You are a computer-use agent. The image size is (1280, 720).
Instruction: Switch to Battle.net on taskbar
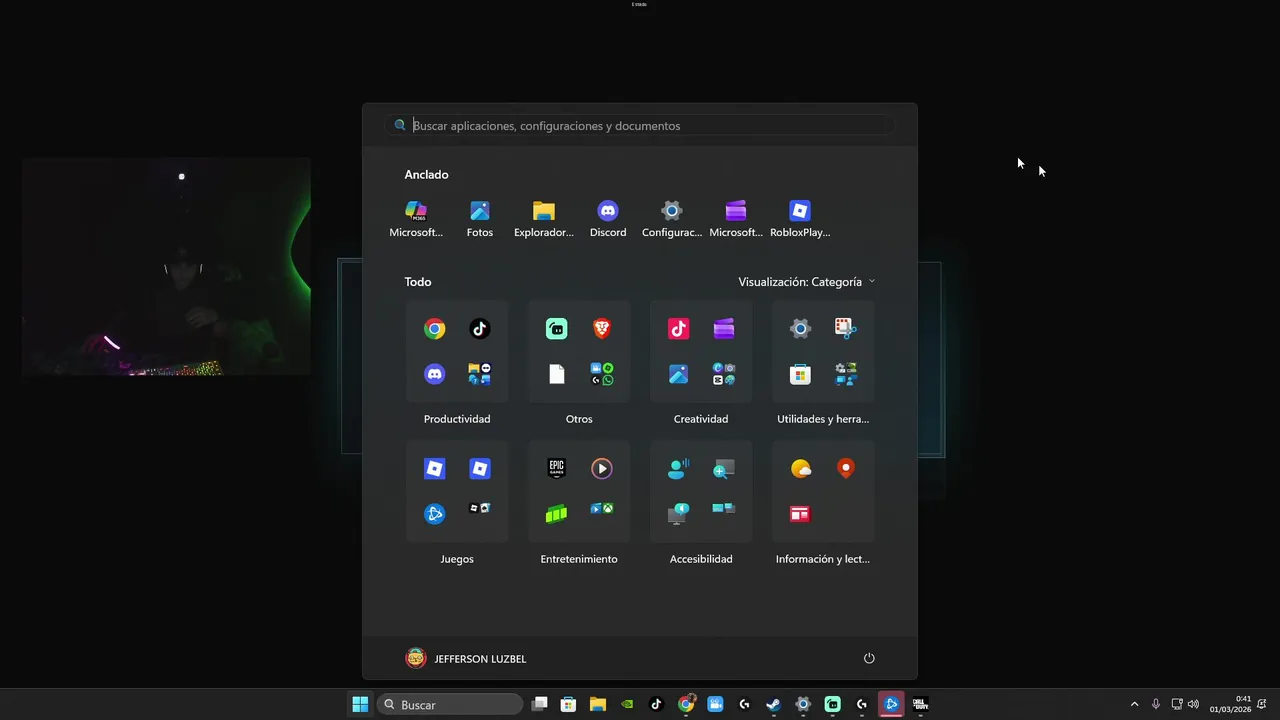coord(891,704)
